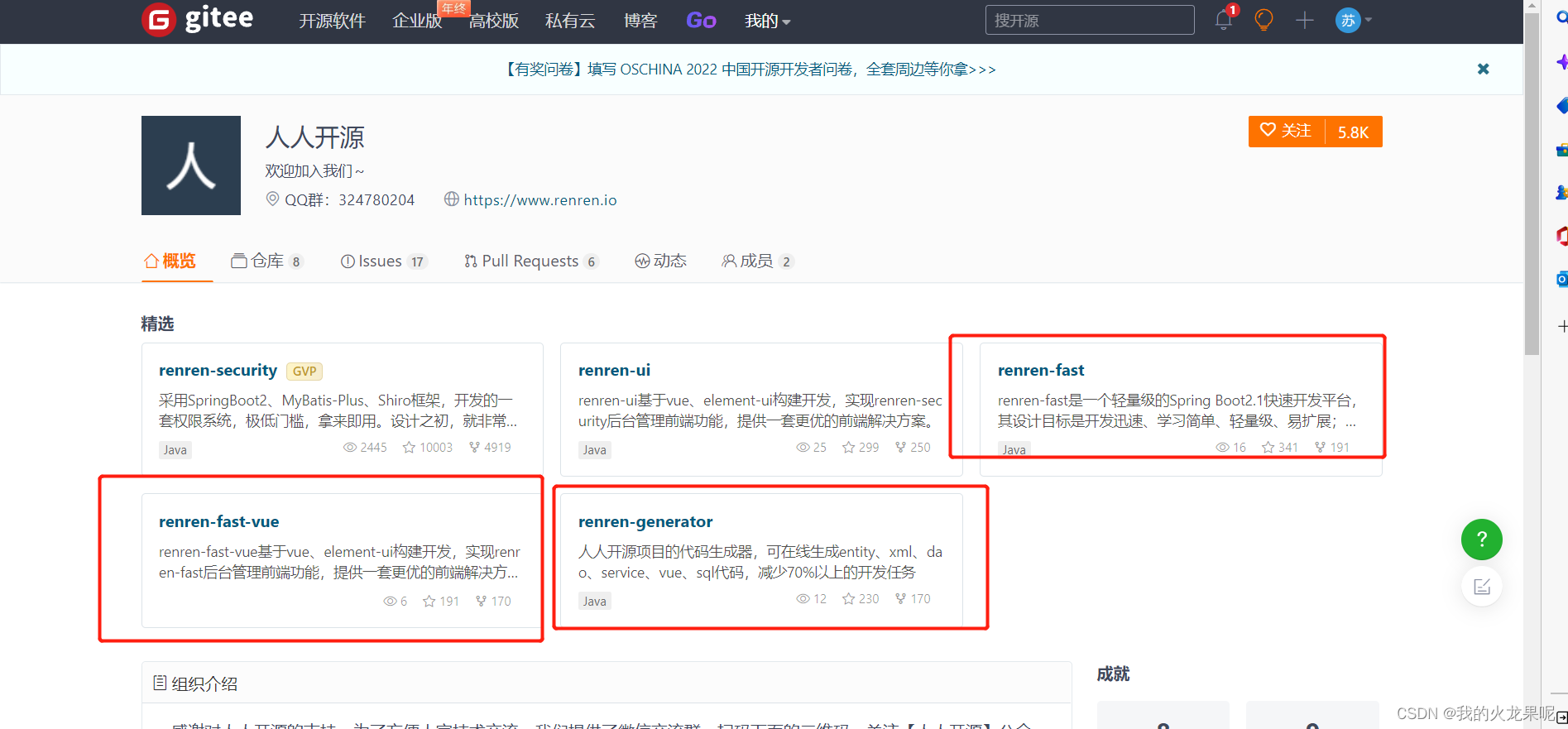Switch to the 概览 tab

click(170, 261)
